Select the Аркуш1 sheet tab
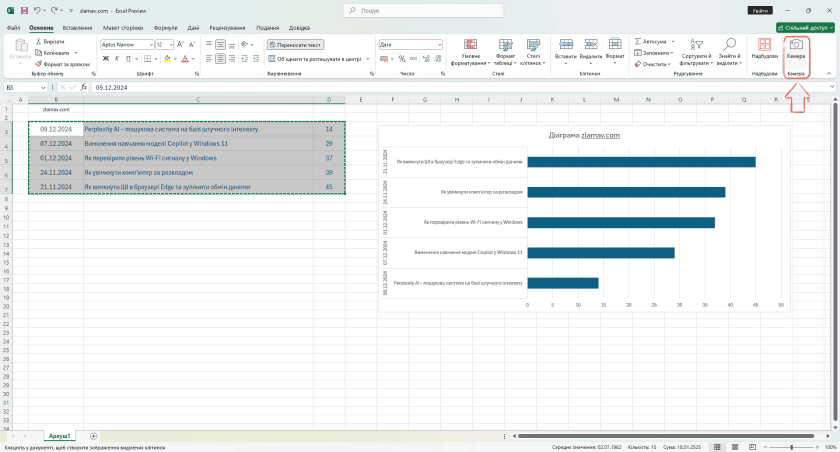 click(x=59, y=436)
